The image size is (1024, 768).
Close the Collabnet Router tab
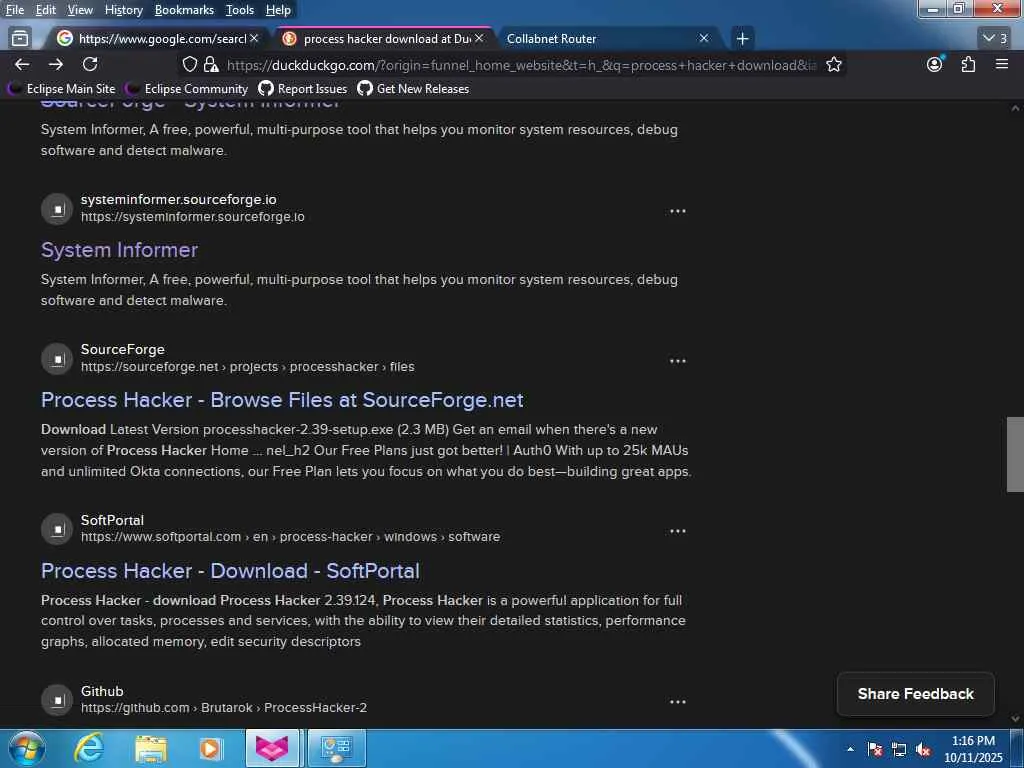[704, 39]
